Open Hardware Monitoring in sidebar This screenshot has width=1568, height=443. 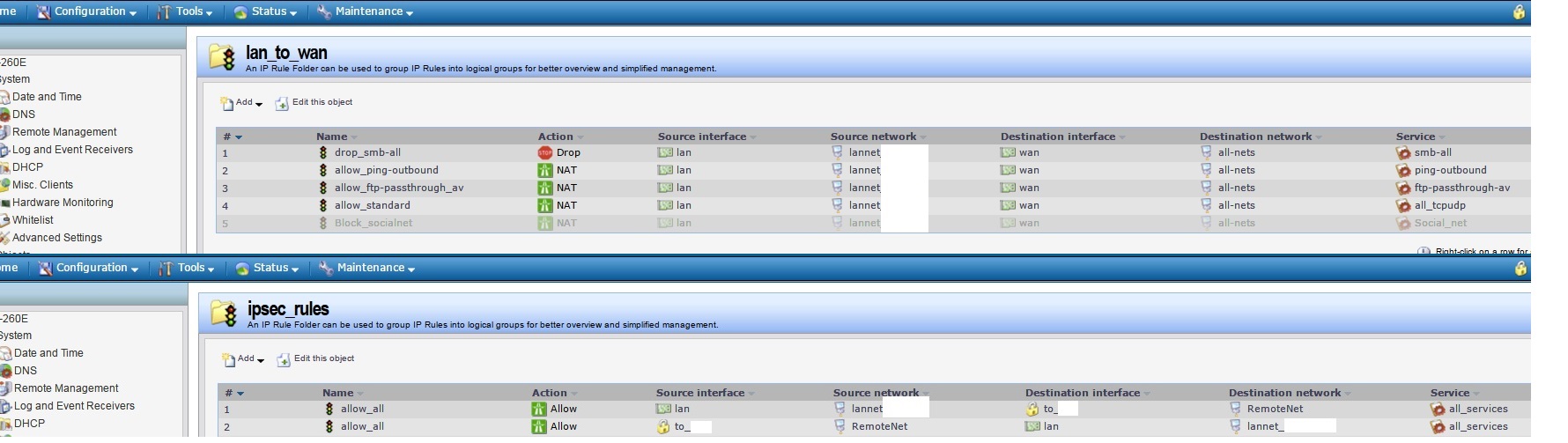pyautogui.click(x=63, y=203)
